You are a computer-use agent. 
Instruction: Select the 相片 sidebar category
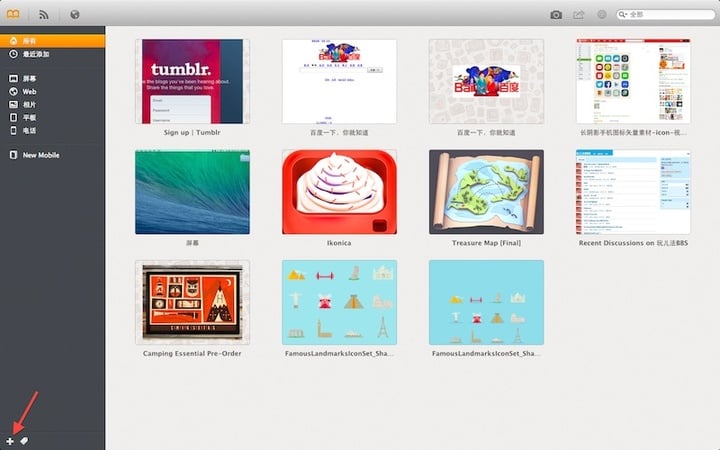[29, 104]
